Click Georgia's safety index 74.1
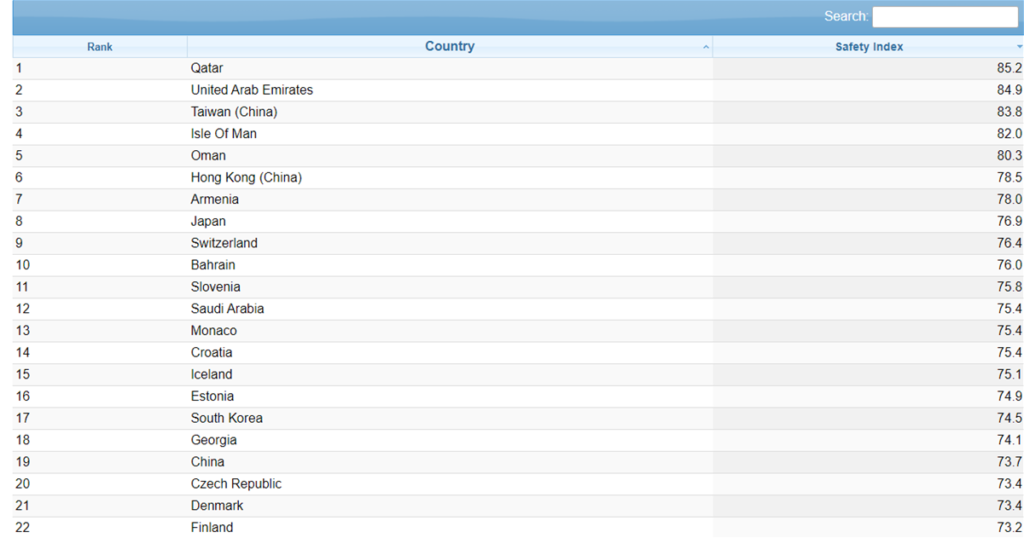This screenshot has height=538, width=1024. point(1009,440)
